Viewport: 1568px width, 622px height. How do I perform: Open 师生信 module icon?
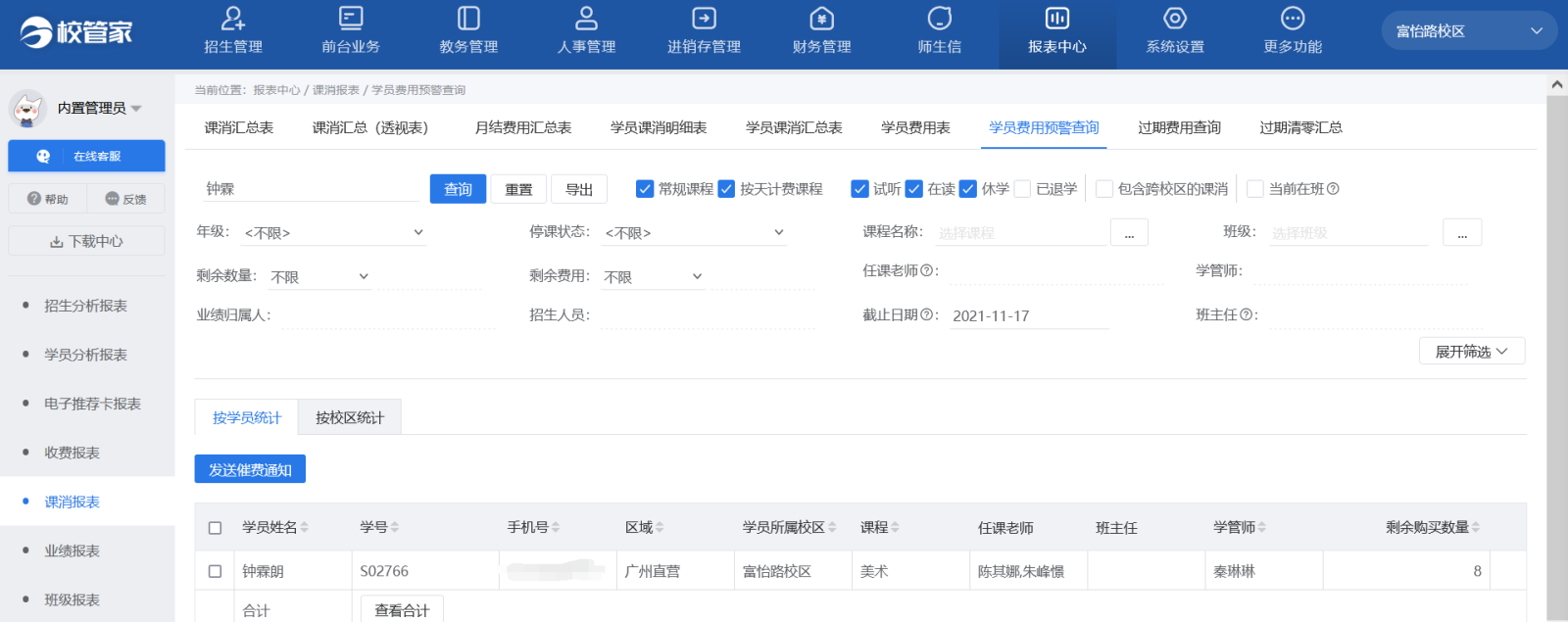(939, 19)
